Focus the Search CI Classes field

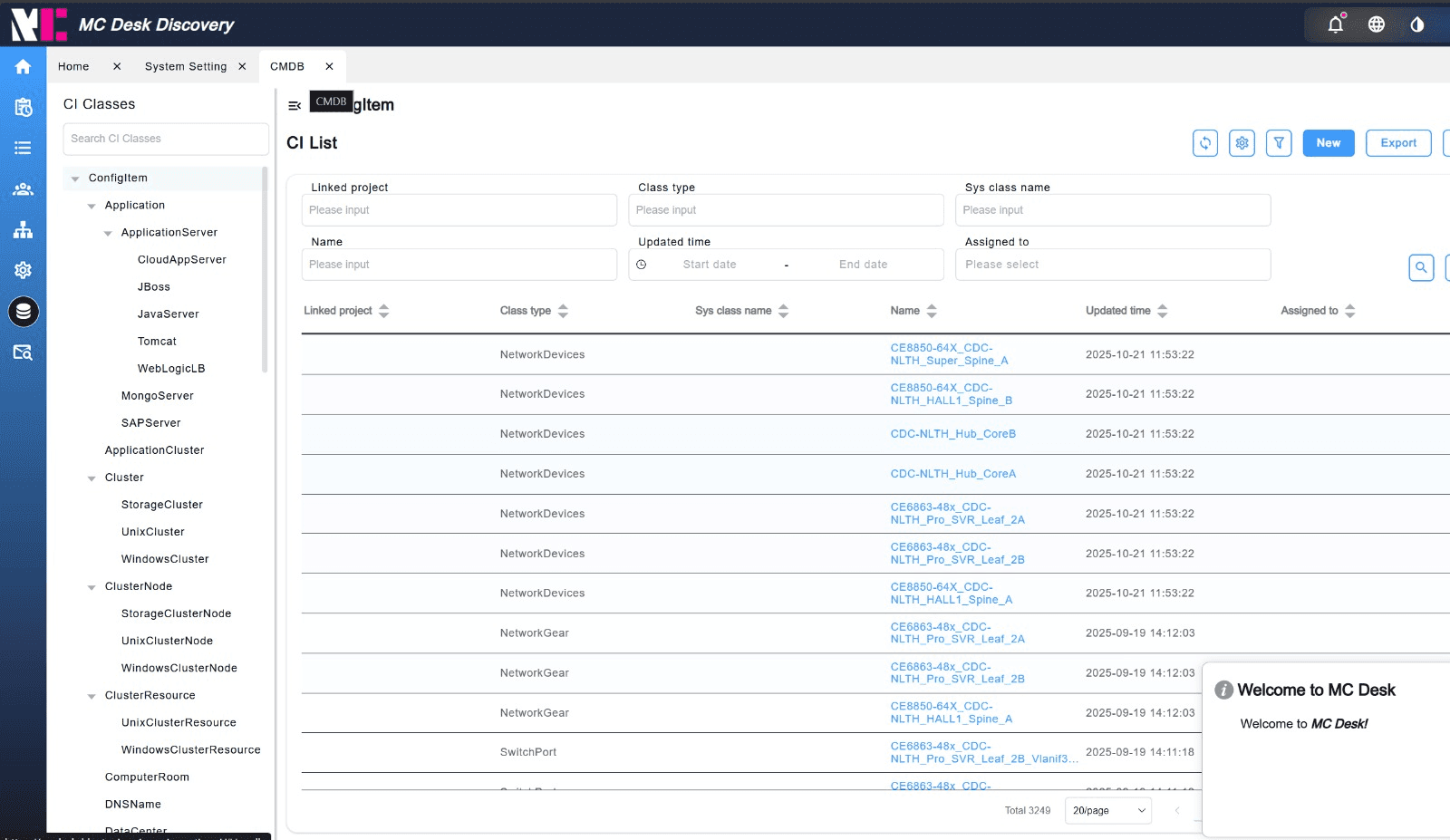[166, 139]
